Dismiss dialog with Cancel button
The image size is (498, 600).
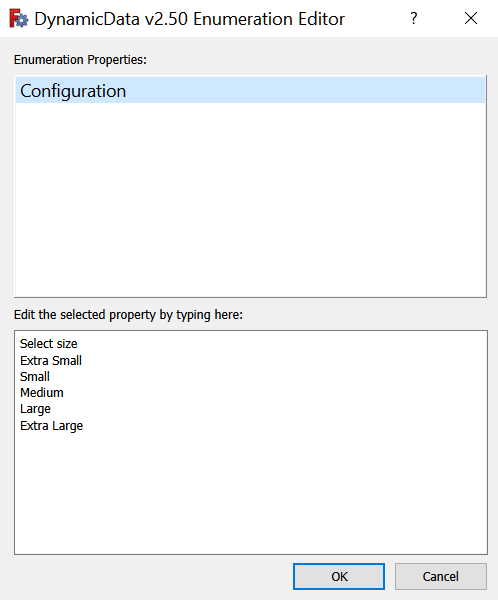[x=441, y=576]
